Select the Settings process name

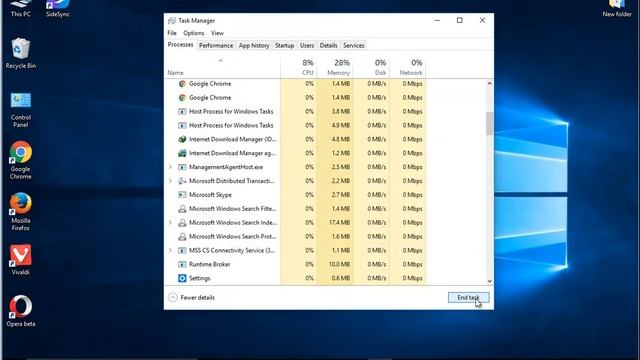tap(200, 278)
